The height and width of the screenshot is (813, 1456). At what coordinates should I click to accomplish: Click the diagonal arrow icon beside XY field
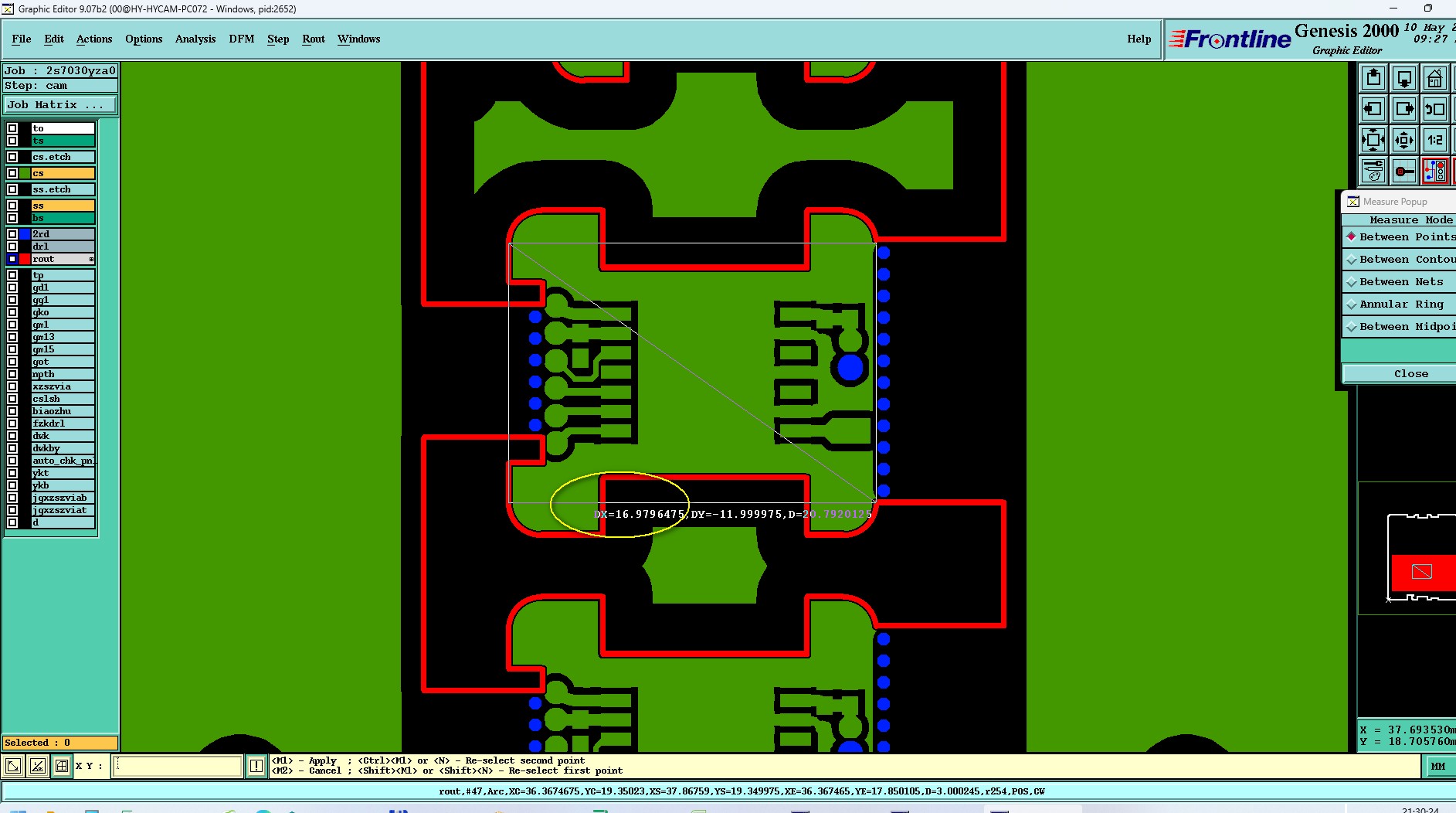pos(13,766)
